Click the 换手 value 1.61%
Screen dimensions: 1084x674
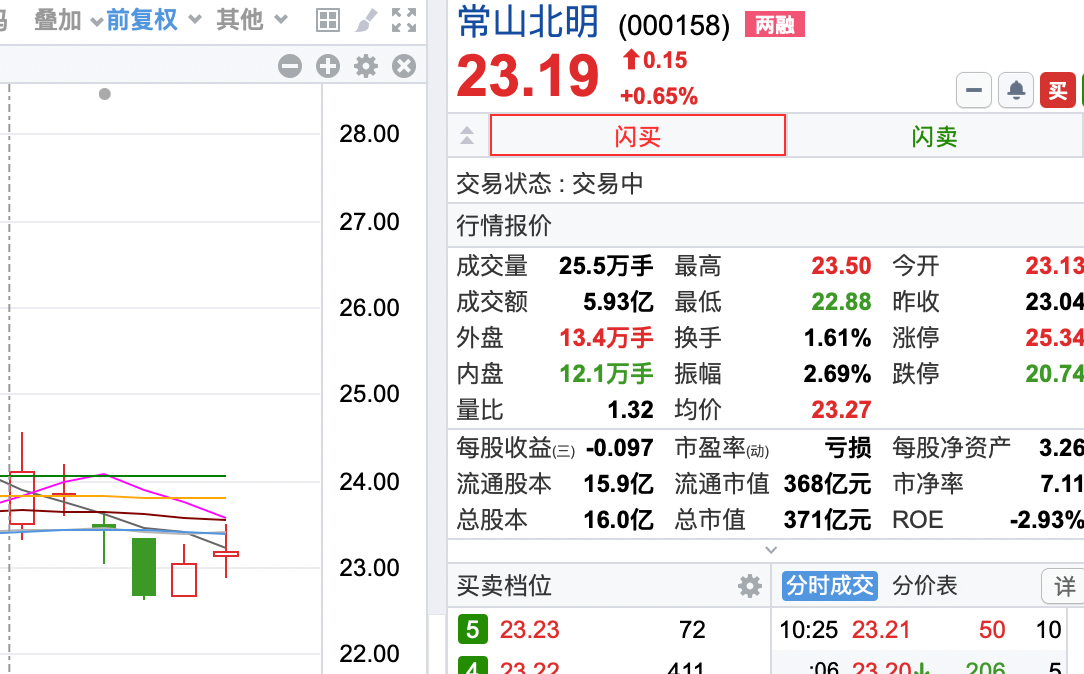pyautogui.click(x=837, y=338)
